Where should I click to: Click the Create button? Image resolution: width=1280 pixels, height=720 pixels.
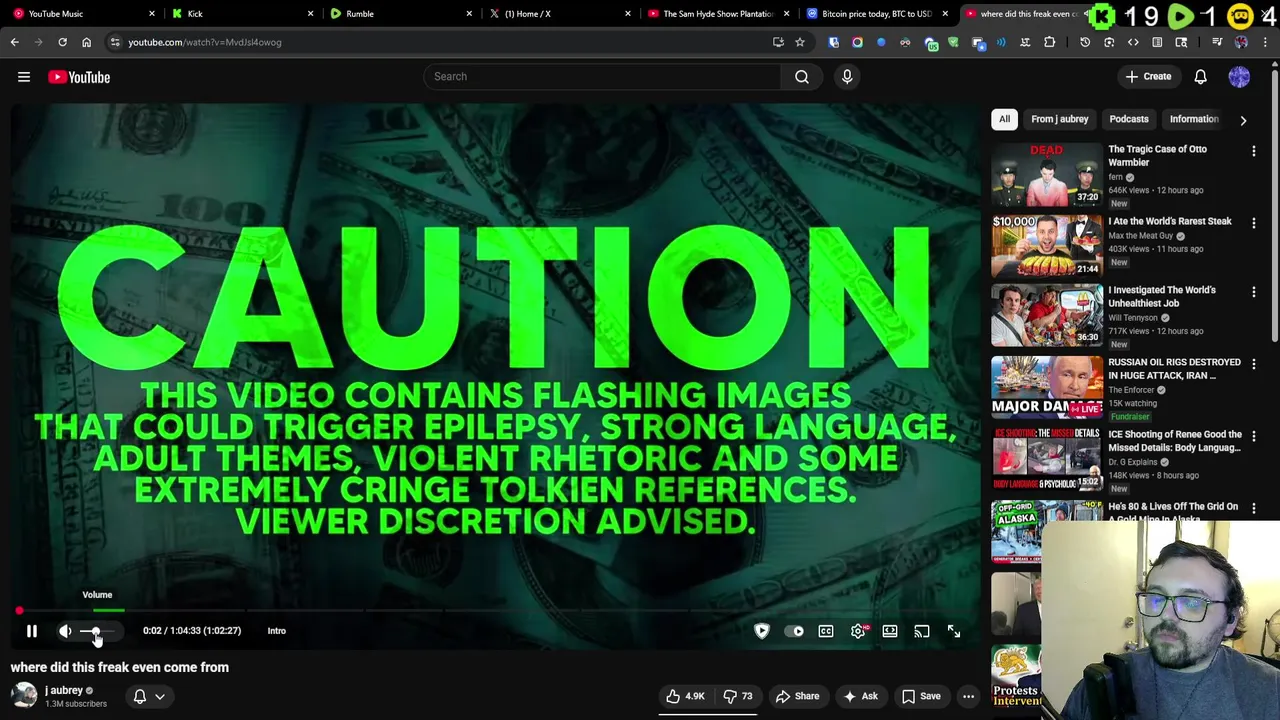pos(1148,77)
